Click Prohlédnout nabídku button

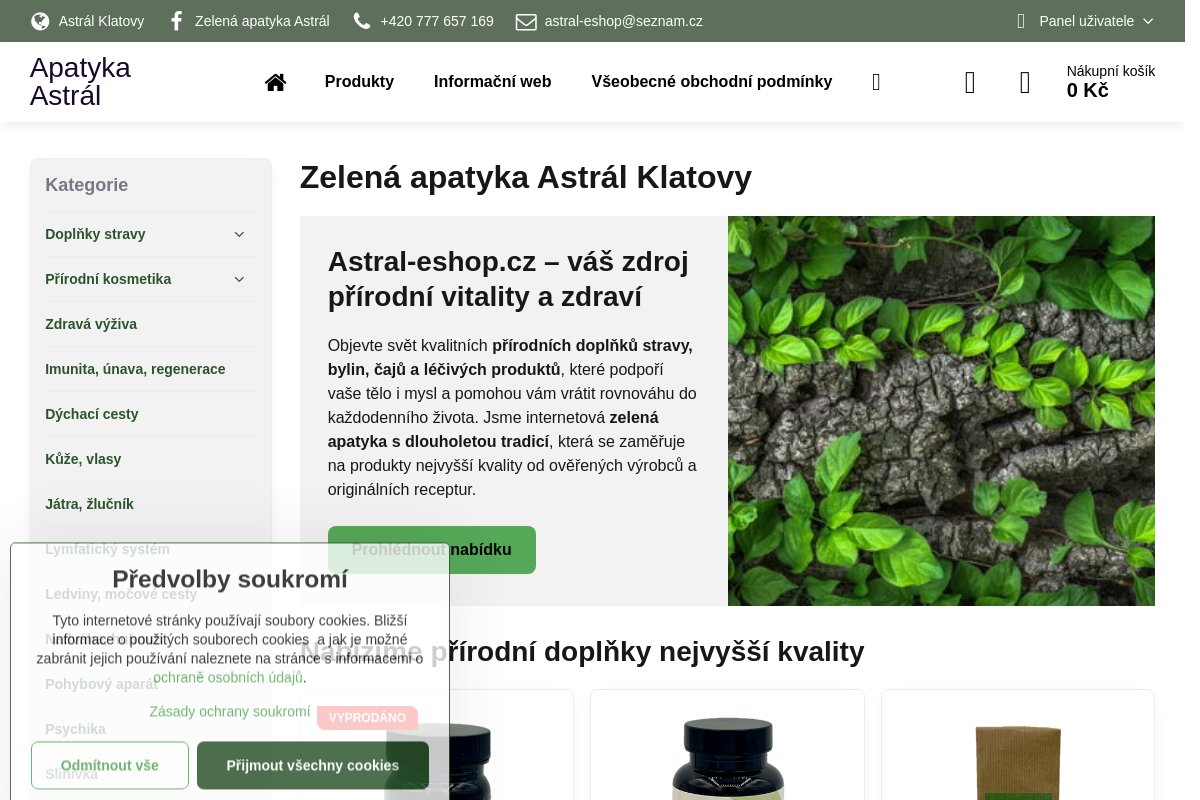point(432,550)
